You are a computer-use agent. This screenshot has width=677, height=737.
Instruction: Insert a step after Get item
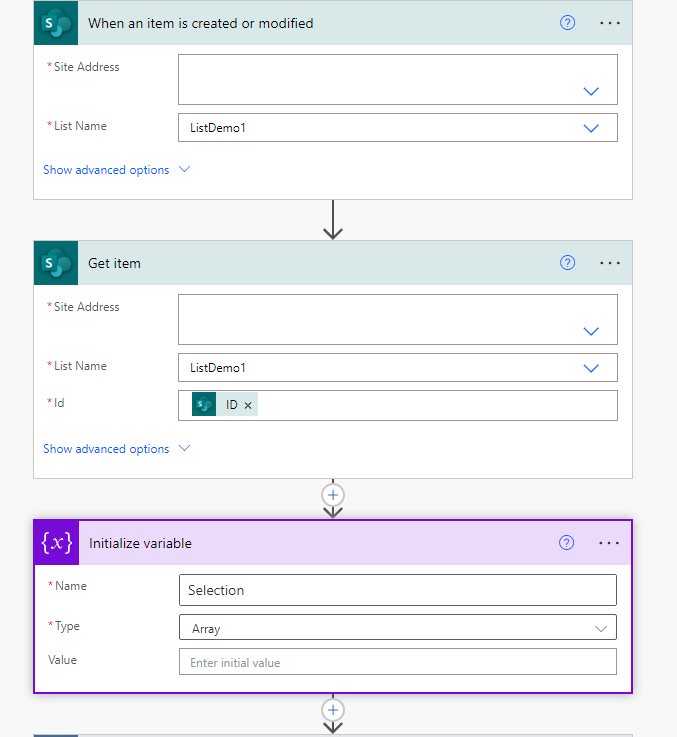(x=333, y=495)
